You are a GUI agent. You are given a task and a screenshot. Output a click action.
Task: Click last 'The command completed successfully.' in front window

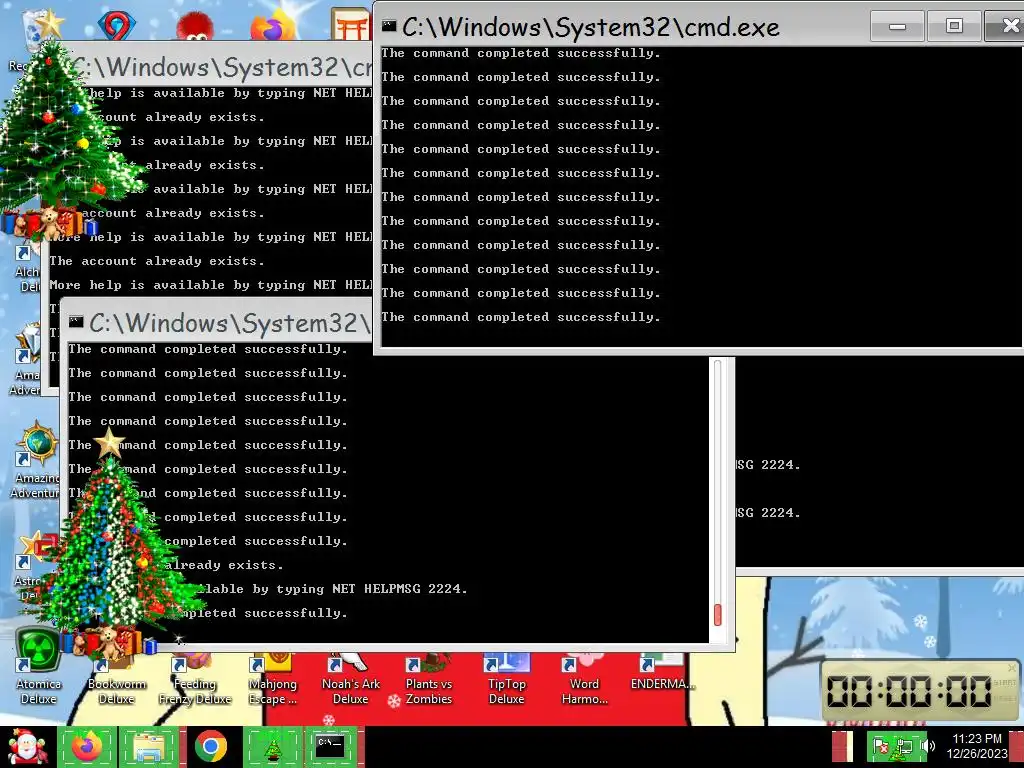click(520, 317)
